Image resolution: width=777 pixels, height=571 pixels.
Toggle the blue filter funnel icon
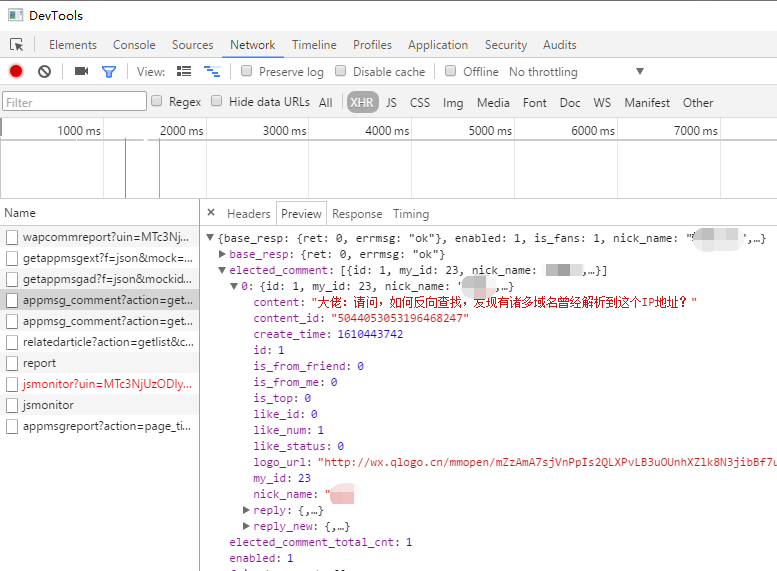pyautogui.click(x=109, y=72)
